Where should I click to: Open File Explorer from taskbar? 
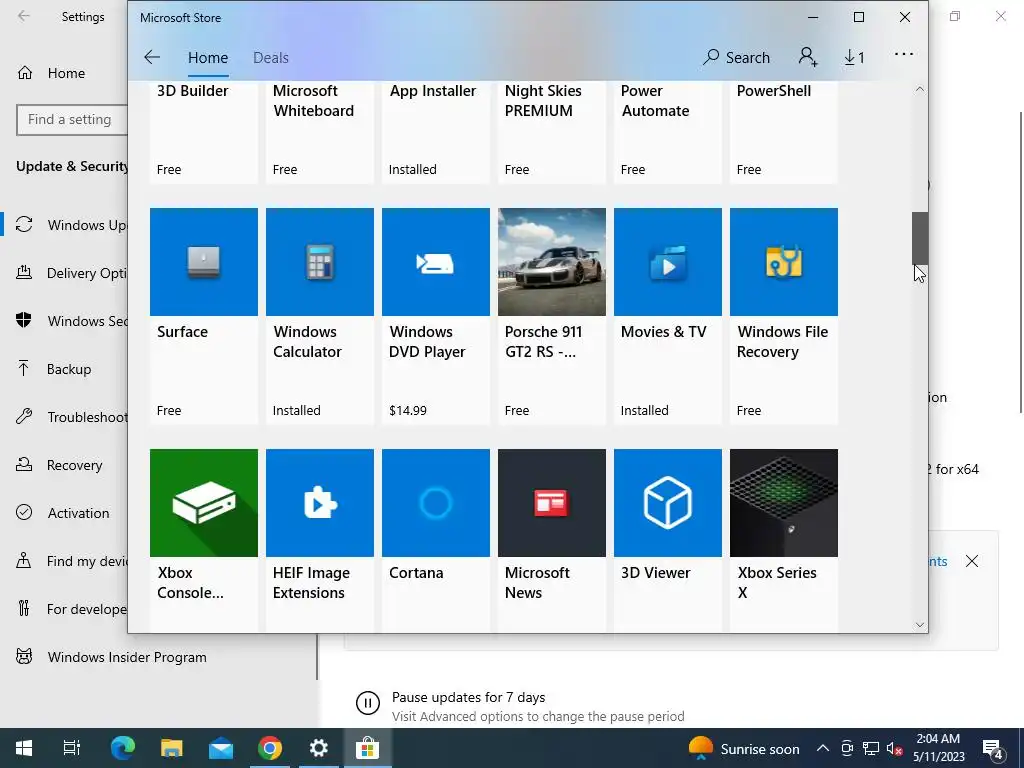point(172,748)
